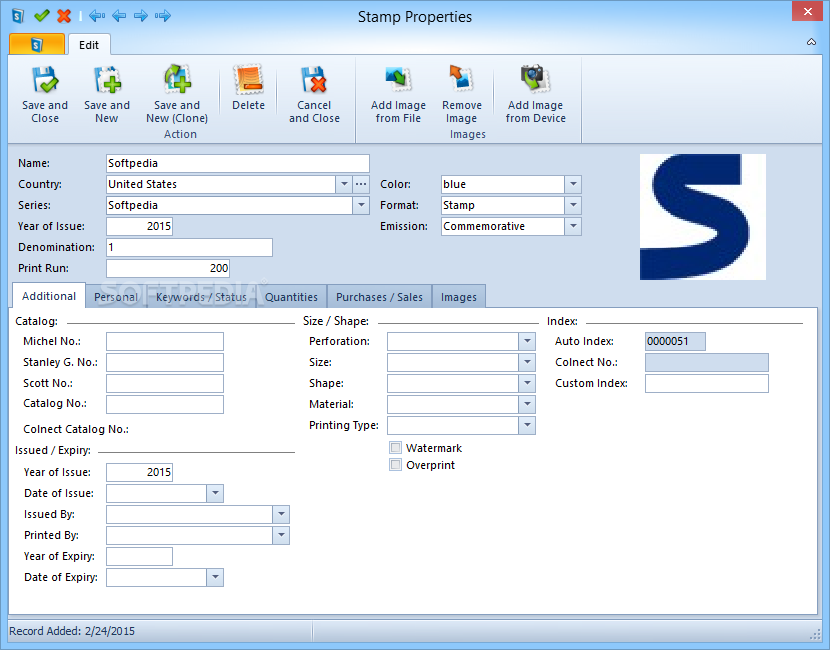Screen dimensions: 830x650
Task: Click the Remove Image icon
Action: pos(461,78)
